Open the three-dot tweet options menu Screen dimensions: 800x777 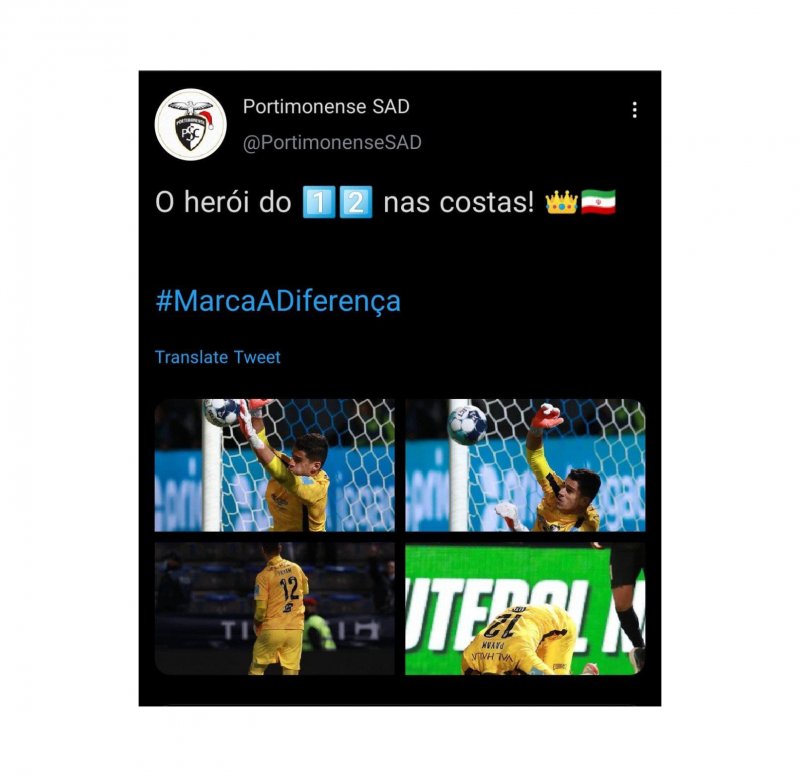click(x=634, y=110)
